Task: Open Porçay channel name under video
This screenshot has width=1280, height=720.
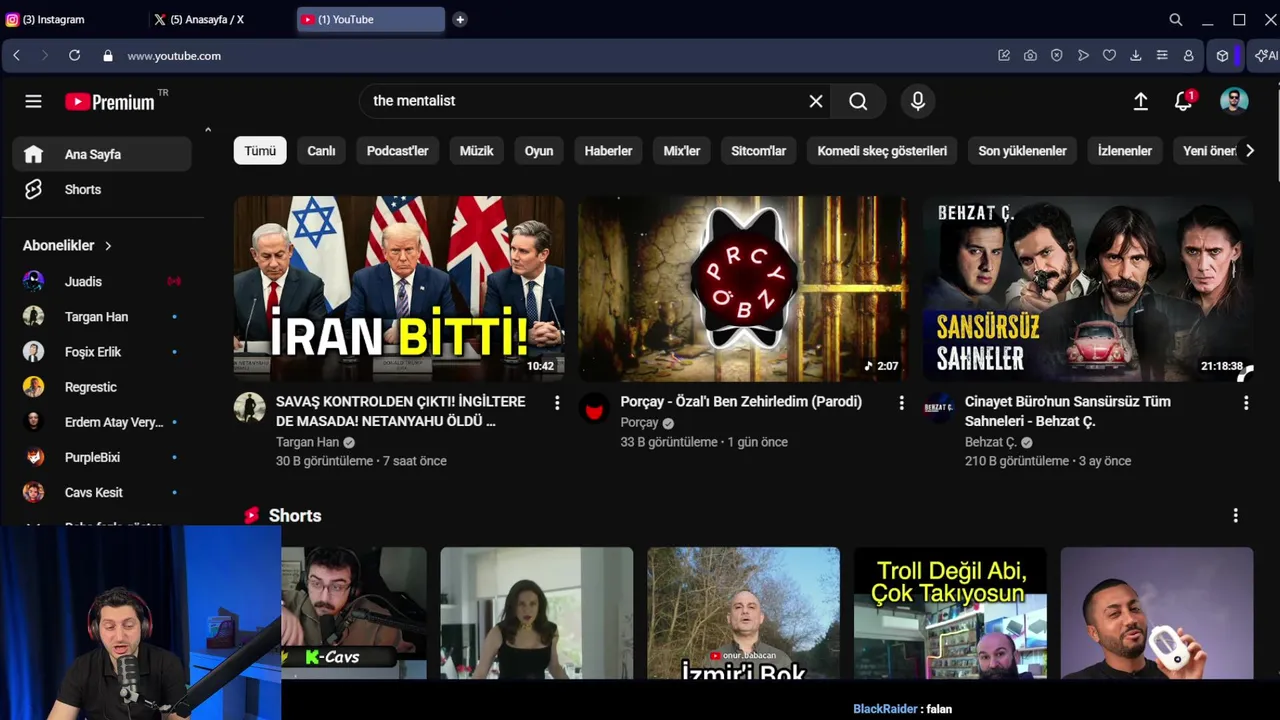Action: tap(639, 422)
